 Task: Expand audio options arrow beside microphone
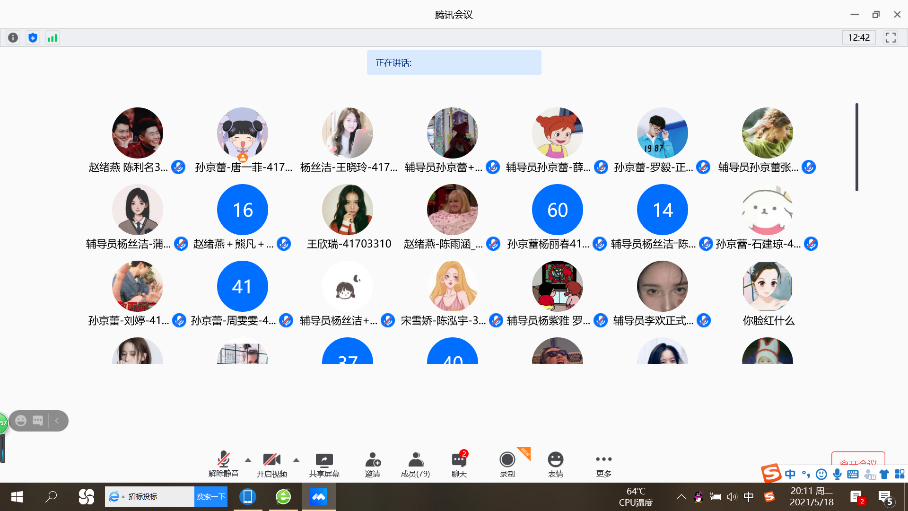point(248,460)
